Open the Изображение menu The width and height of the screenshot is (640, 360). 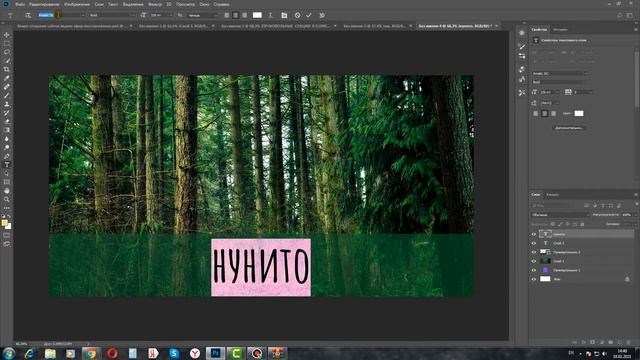click(x=77, y=4)
